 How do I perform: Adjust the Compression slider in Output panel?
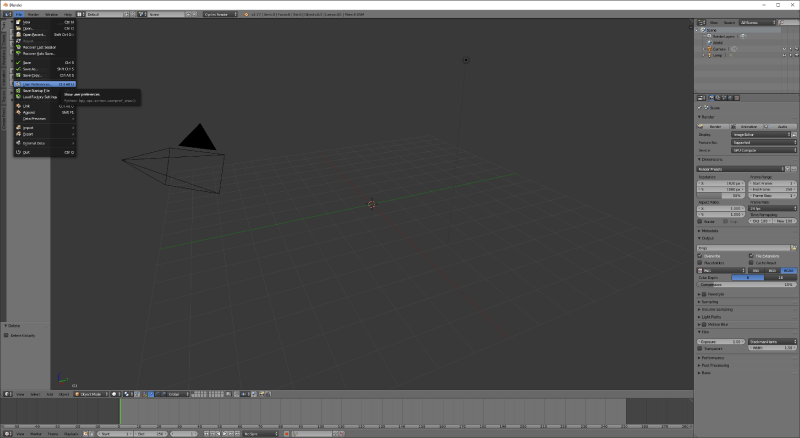point(747,284)
